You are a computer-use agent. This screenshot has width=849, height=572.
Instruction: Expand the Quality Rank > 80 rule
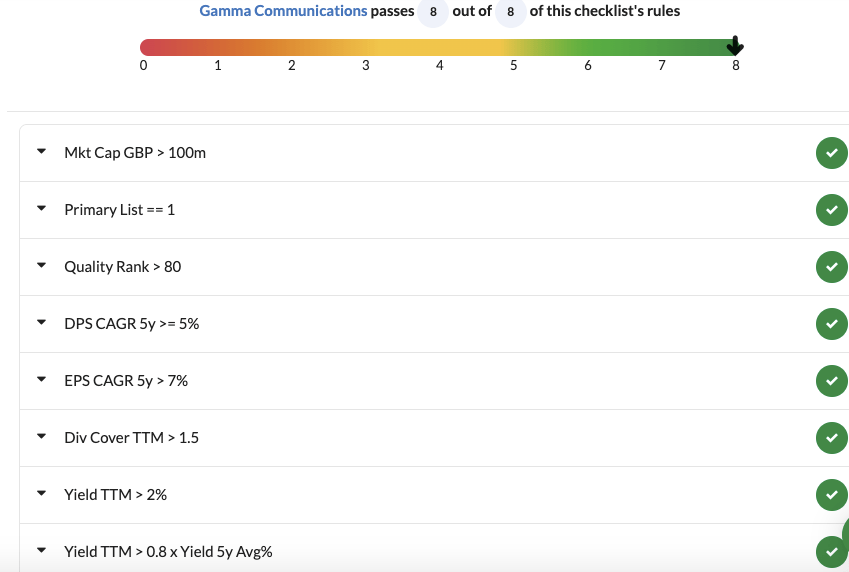coord(41,266)
